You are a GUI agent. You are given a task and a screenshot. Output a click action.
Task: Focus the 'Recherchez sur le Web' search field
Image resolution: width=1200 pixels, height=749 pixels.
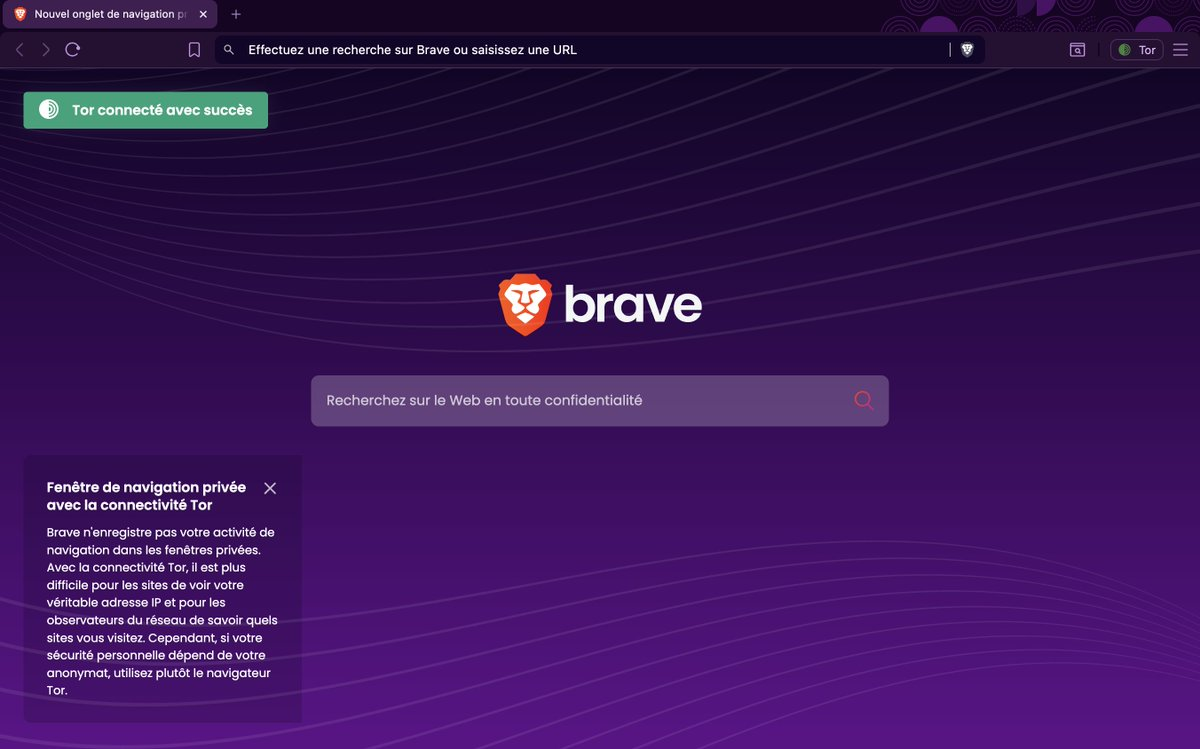pos(580,401)
